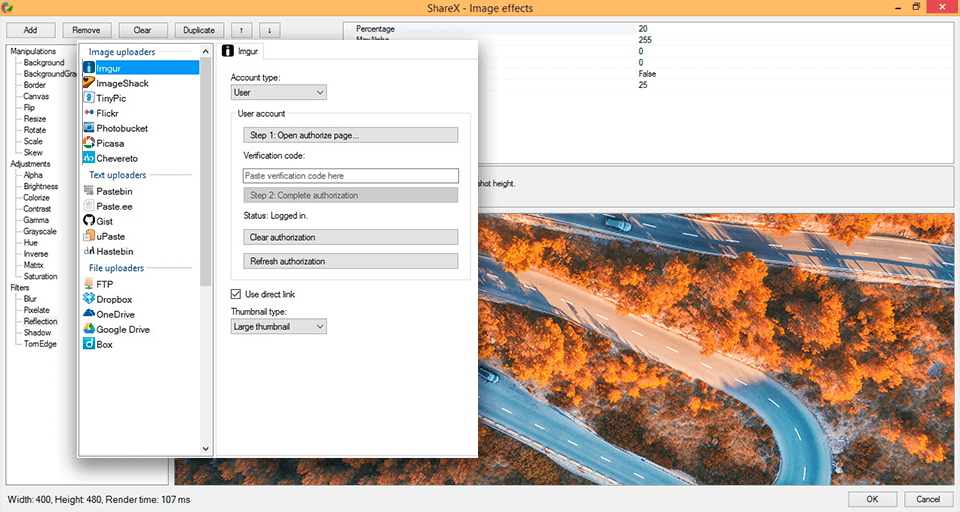The image size is (960, 512).
Task: Select Alpha under Adjustments
Action: pyautogui.click(x=33, y=175)
